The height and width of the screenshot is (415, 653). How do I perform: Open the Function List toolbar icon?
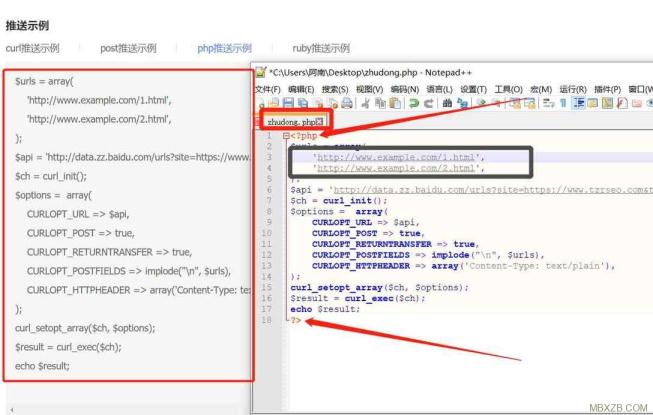[622, 103]
